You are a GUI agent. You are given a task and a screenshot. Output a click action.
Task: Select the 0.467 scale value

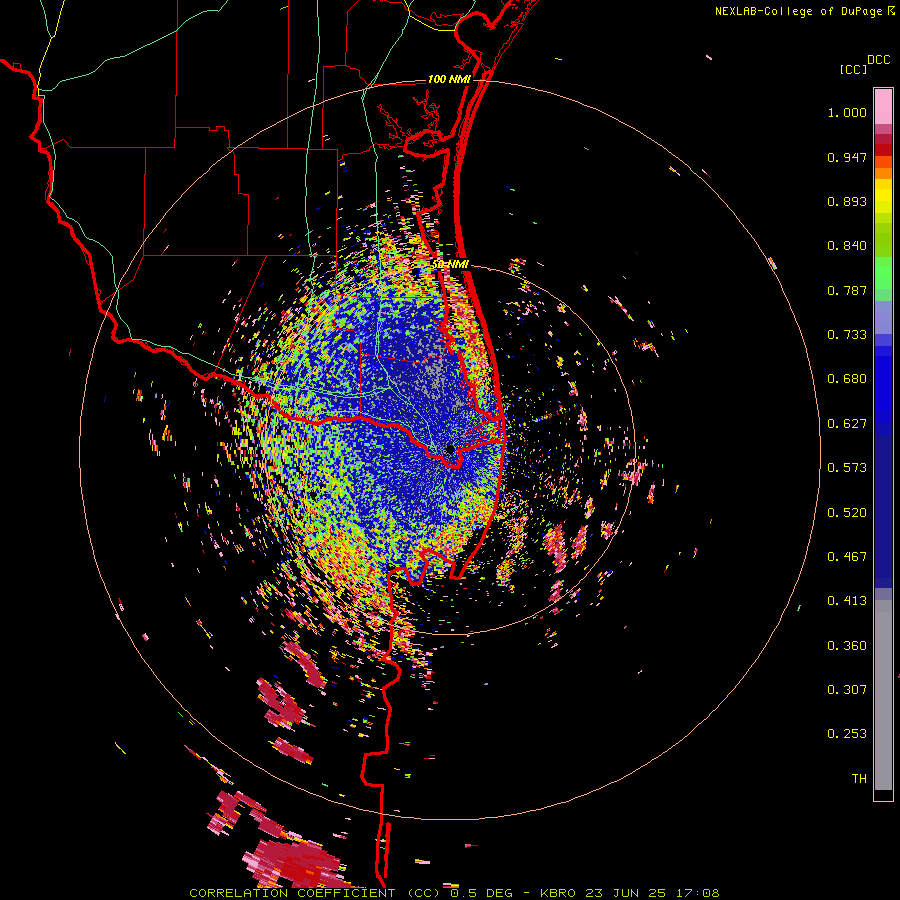tap(847, 557)
